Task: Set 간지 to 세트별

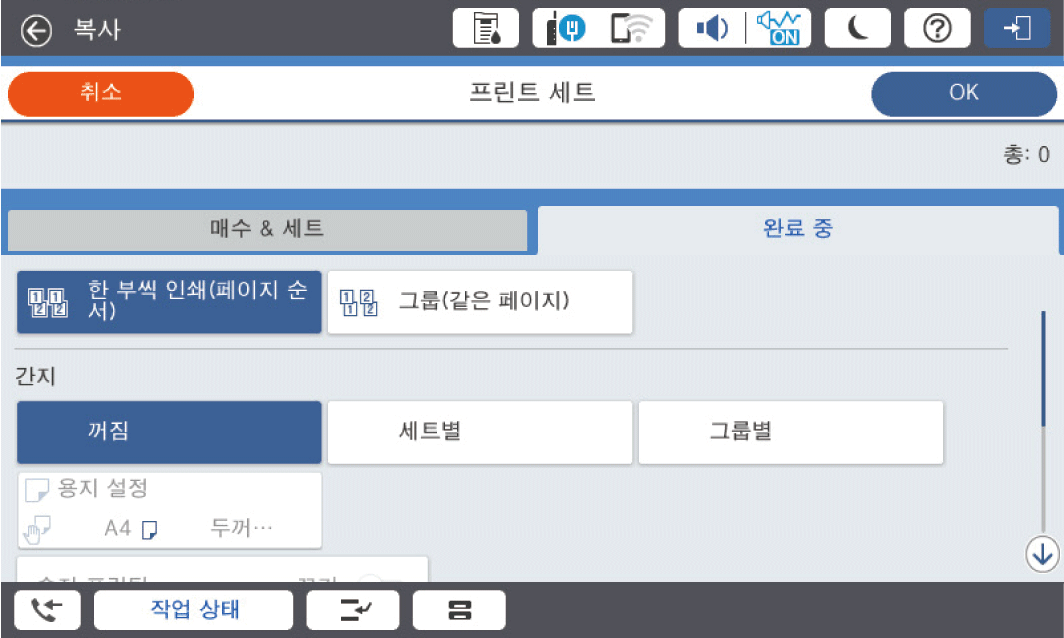Action: (x=480, y=433)
